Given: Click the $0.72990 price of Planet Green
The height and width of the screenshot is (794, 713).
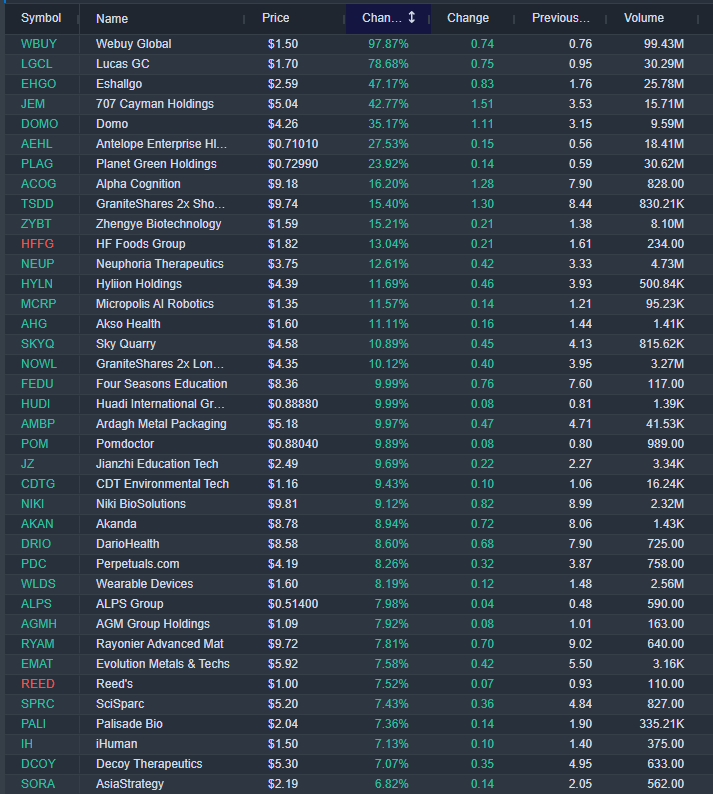Looking at the screenshot, I should (293, 164).
